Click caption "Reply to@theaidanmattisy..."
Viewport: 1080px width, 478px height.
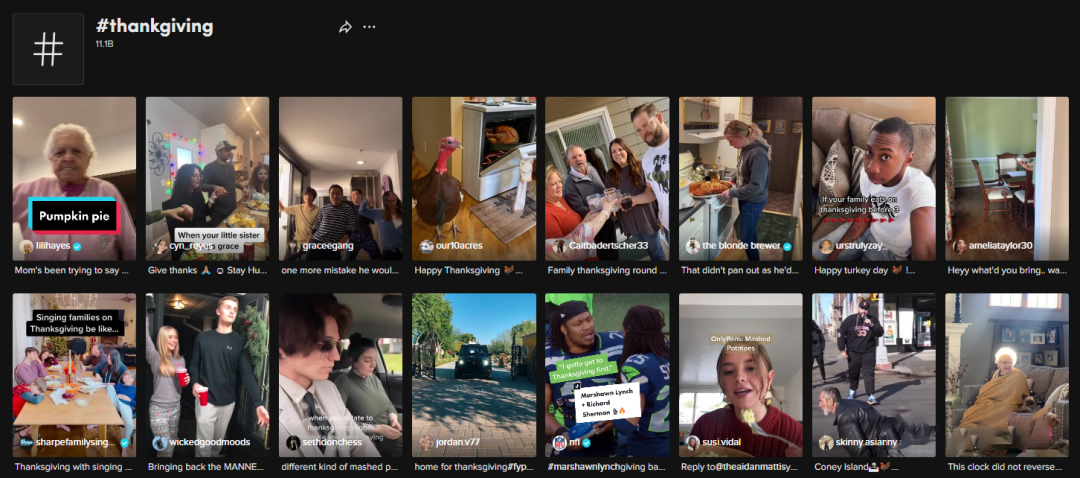739,467
